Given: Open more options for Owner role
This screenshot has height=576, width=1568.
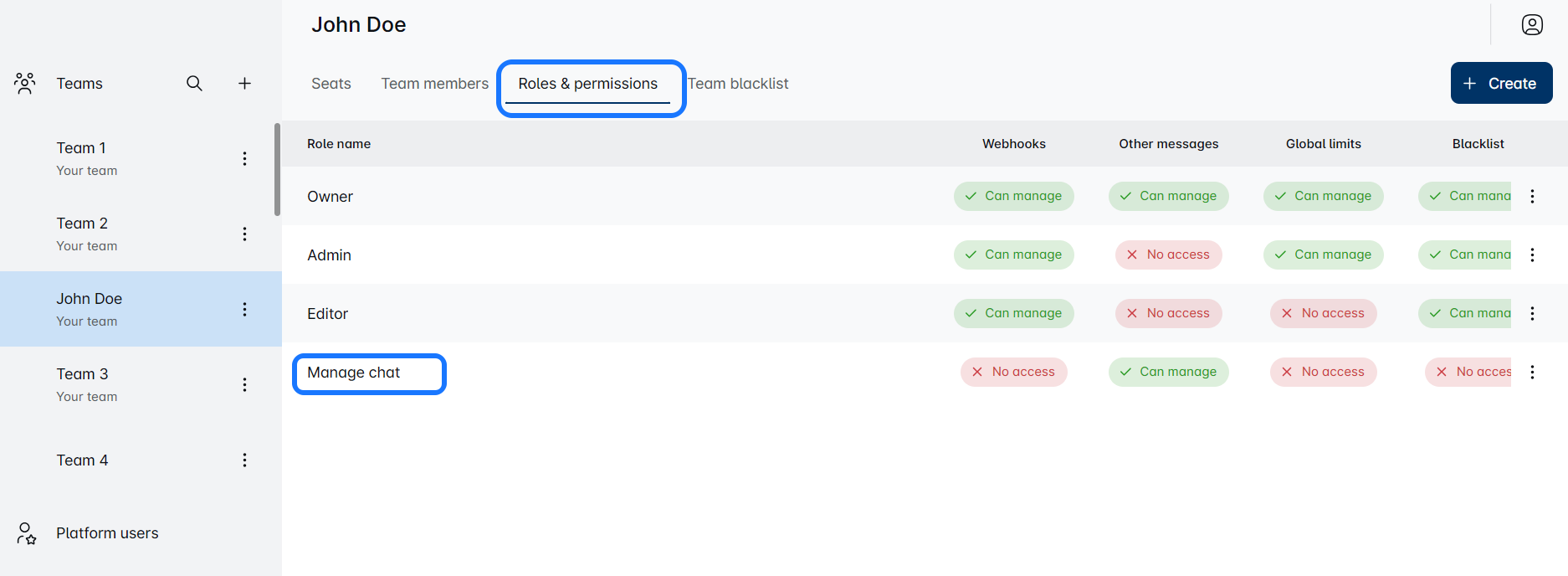Looking at the screenshot, I should pos(1532,196).
